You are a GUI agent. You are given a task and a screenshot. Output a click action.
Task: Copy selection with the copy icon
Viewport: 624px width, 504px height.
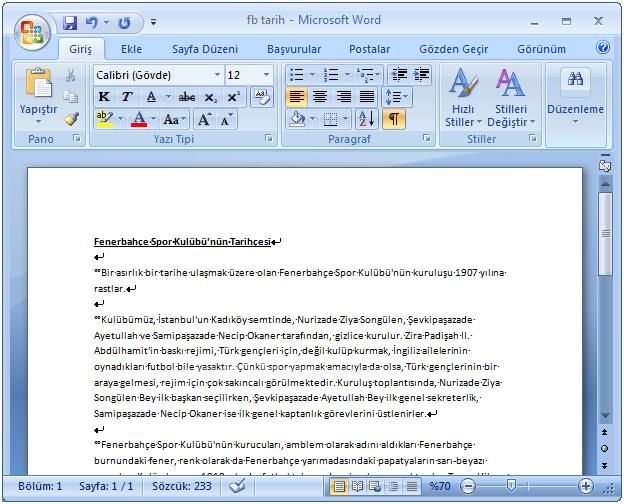(x=71, y=96)
